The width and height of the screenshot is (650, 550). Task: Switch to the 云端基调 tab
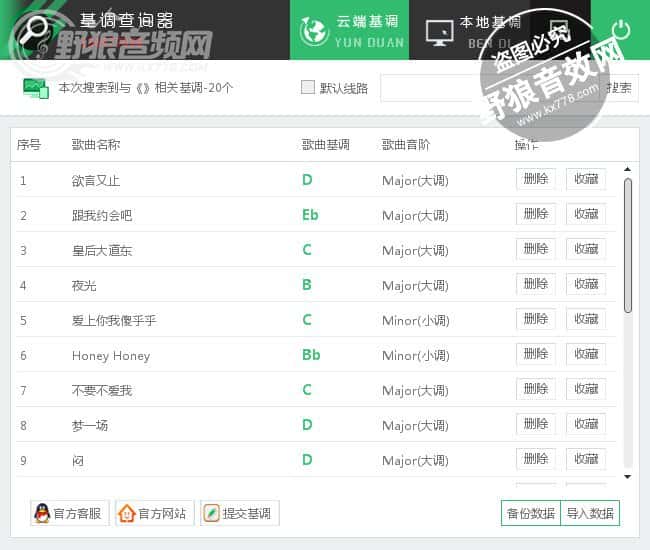(x=349, y=30)
